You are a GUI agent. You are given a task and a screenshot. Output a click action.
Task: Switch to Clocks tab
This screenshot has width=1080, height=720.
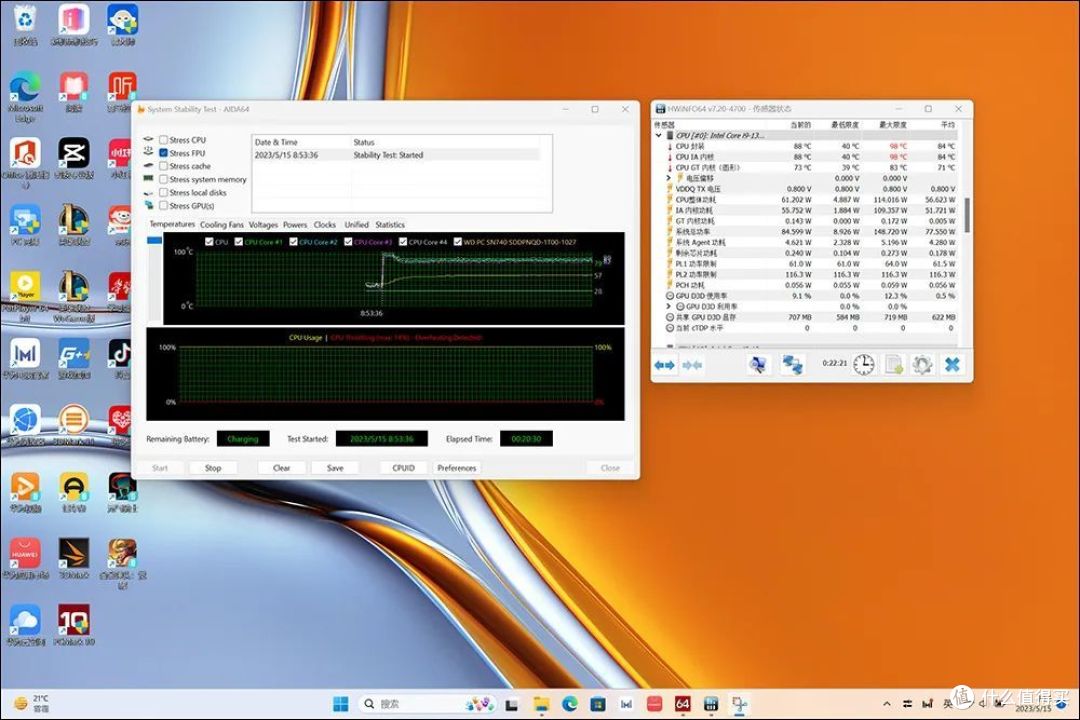(x=324, y=225)
